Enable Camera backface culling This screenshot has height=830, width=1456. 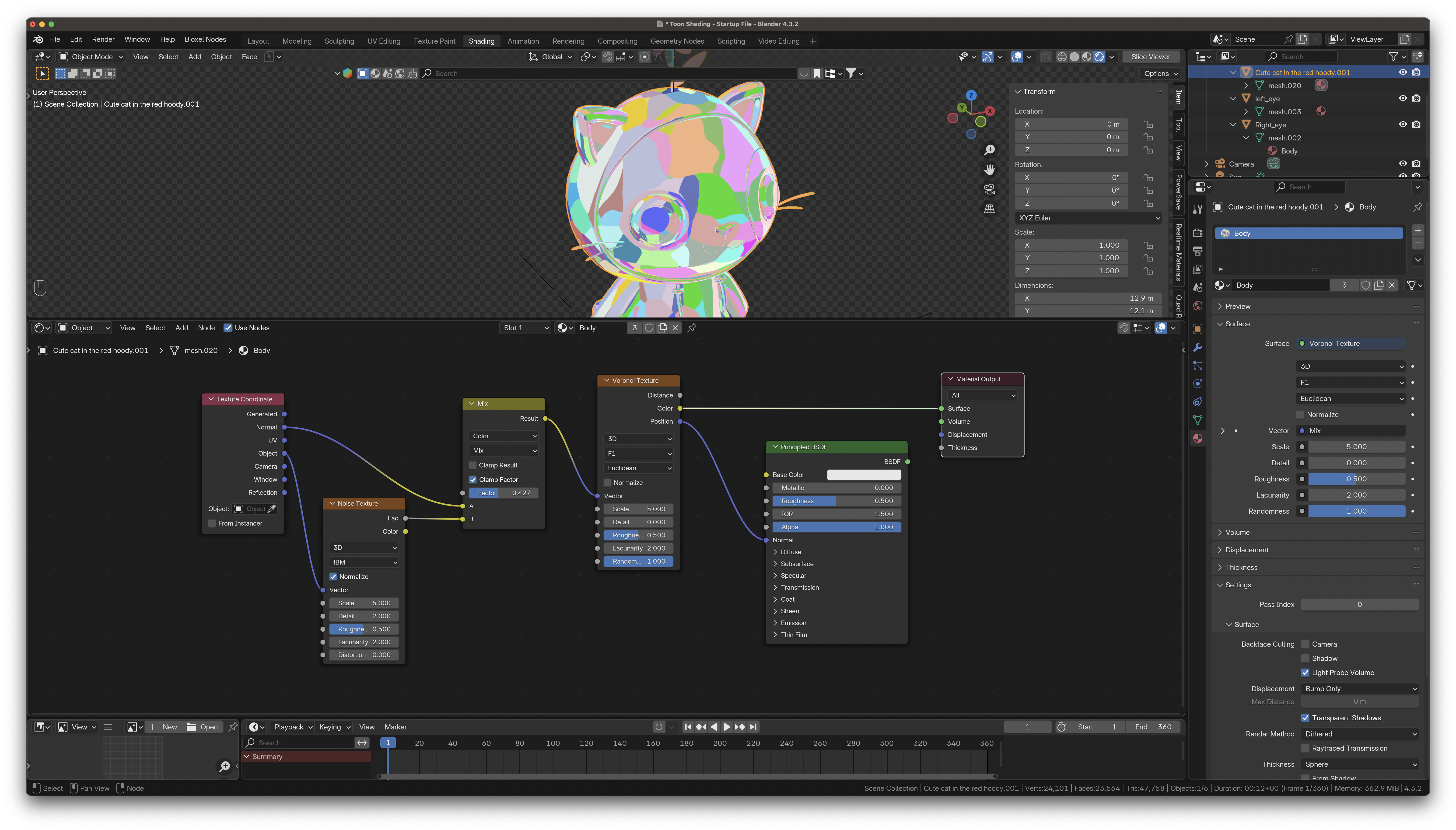pos(1305,644)
